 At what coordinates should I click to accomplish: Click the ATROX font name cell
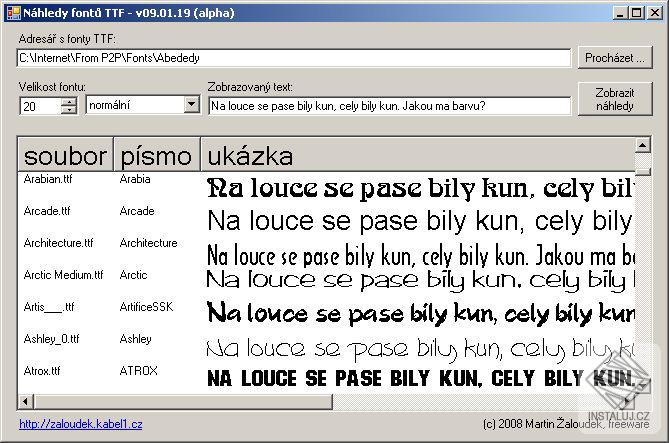(139, 370)
